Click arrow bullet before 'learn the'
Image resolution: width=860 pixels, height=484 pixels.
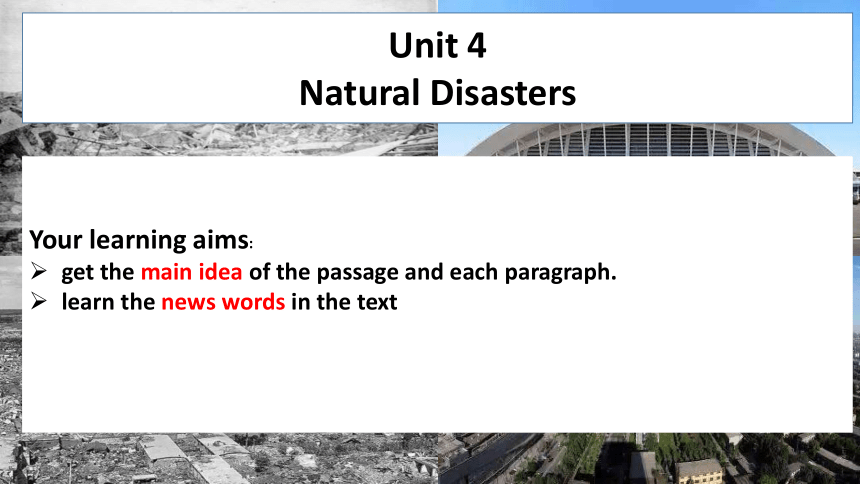(x=39, y=301)
